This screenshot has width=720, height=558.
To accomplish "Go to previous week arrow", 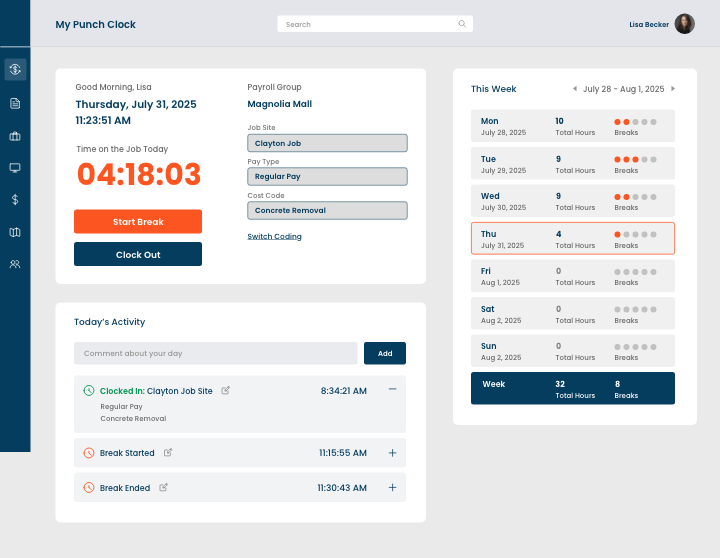I will point(574,89).
